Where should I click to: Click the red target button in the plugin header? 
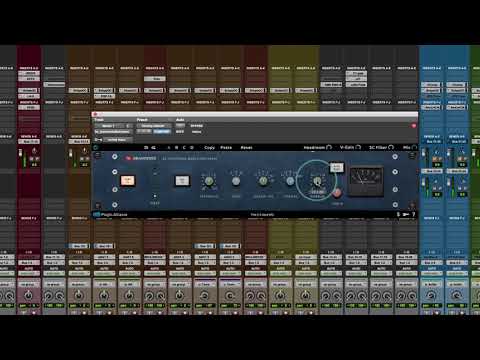(414, 126)
